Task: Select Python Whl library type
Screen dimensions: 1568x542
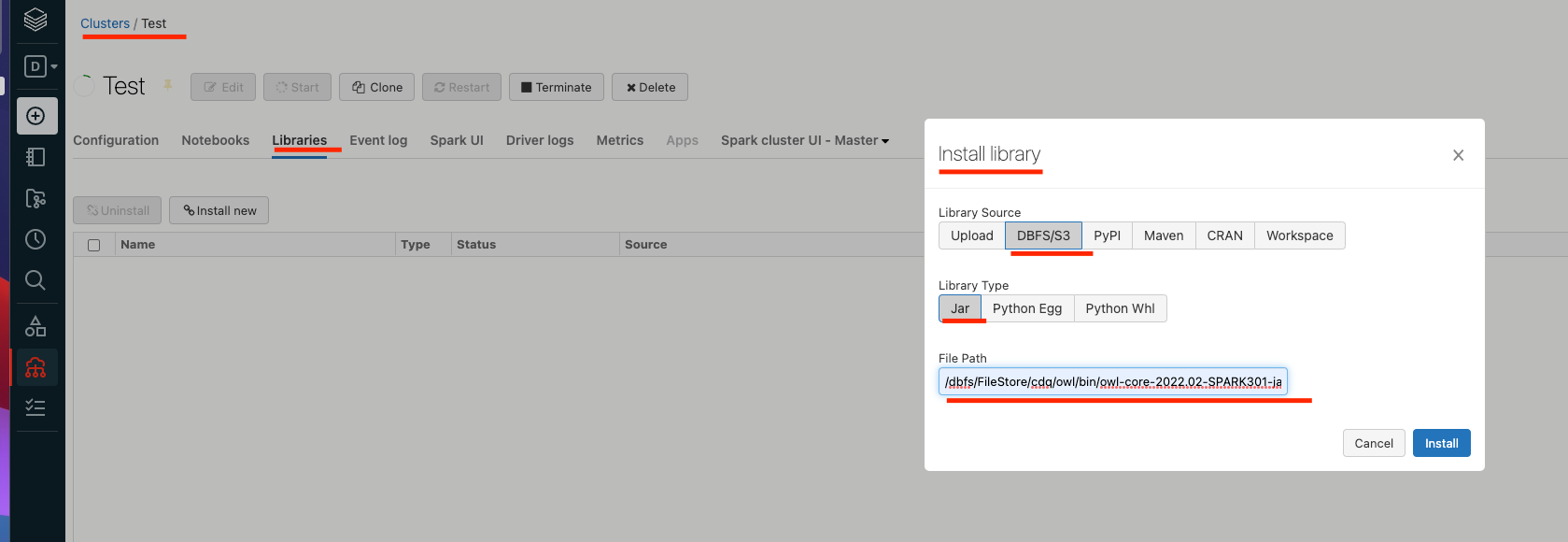Action: tap(1120, 308)
